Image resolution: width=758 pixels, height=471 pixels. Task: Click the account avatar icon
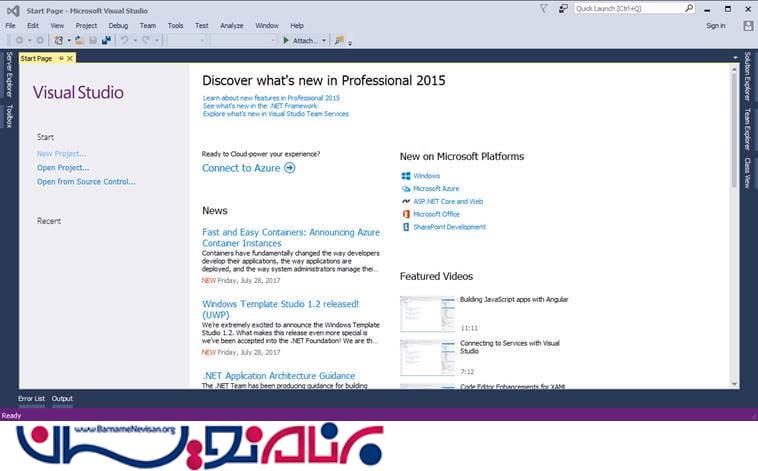pyautogui.click(x=748, y=26)
